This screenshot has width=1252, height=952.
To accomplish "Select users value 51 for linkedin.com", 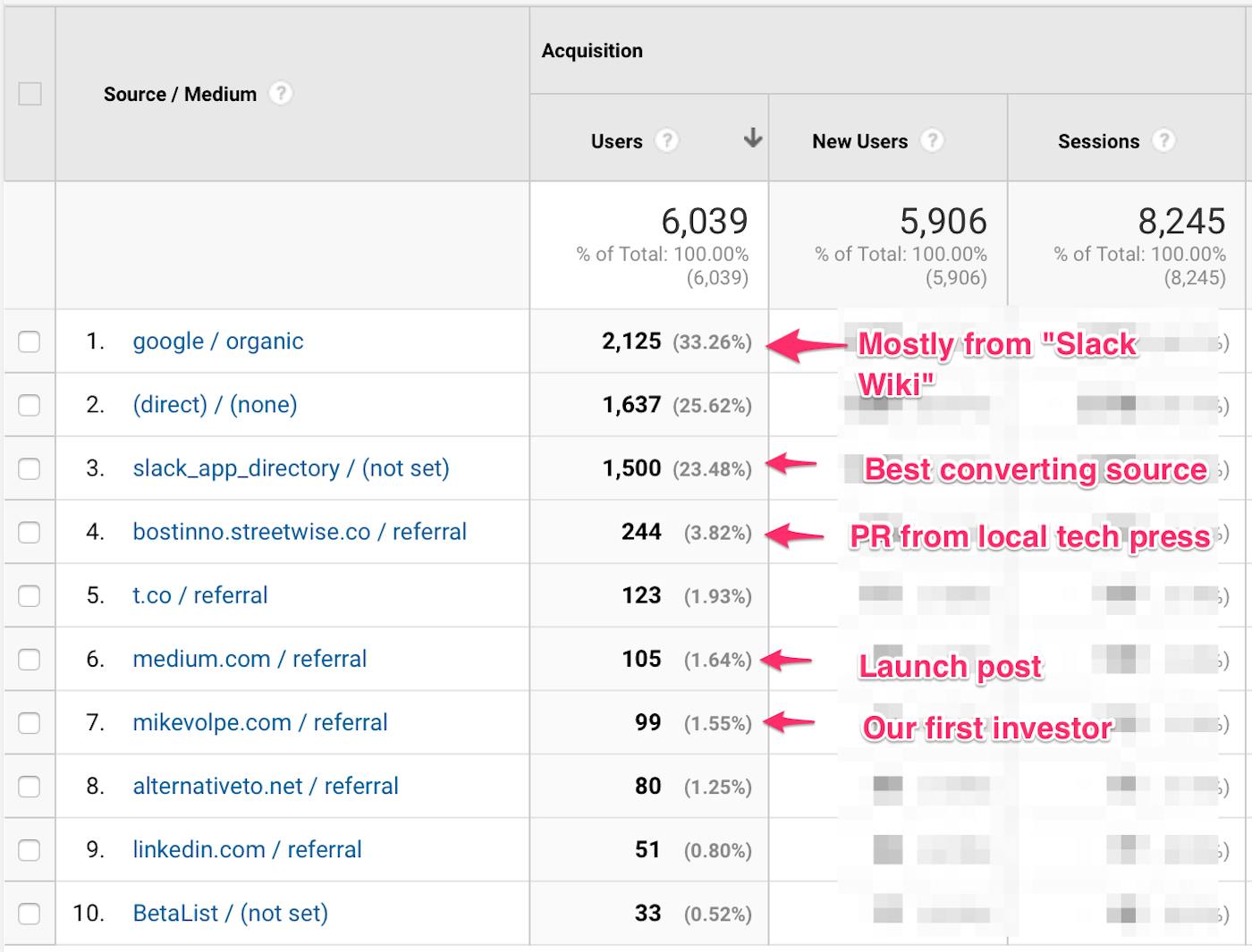I will click(647, 849).
